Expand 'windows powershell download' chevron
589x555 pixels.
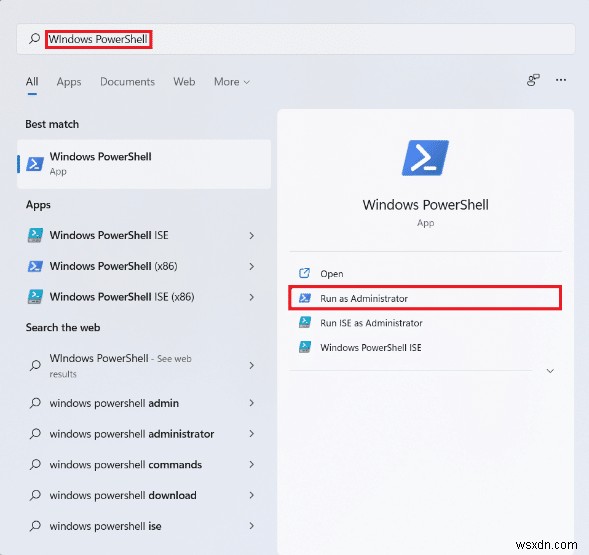[x=251, y=495]
